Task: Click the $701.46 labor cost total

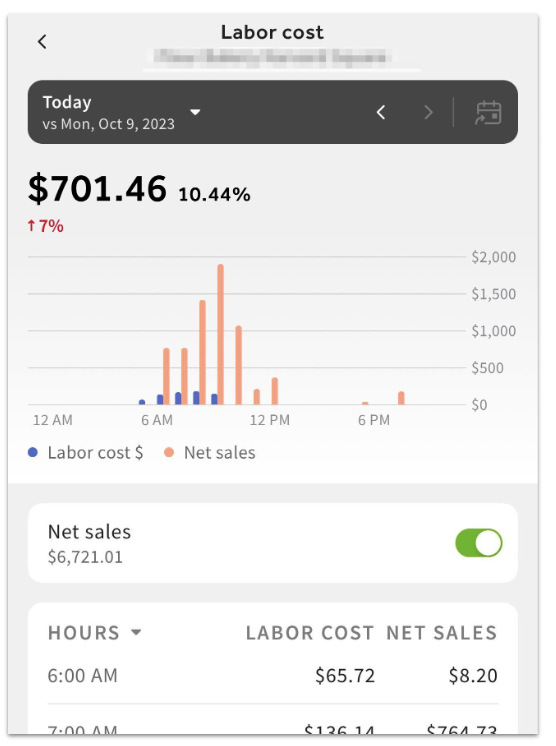Action: [x=98, y=189]
